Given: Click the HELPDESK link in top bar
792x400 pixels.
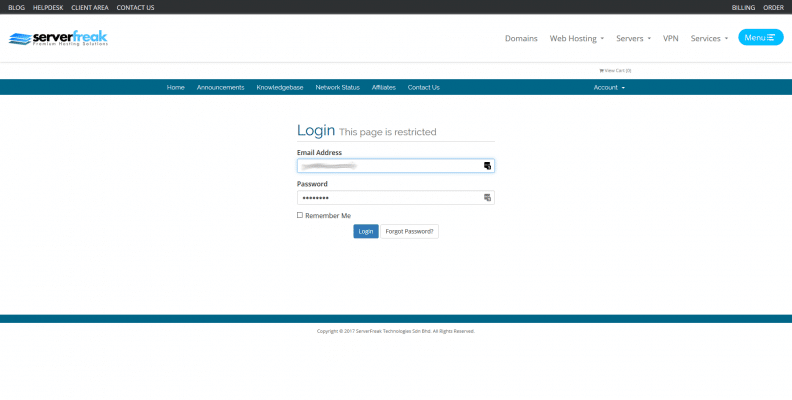Looking at the screenshot, I should [48, 7].
